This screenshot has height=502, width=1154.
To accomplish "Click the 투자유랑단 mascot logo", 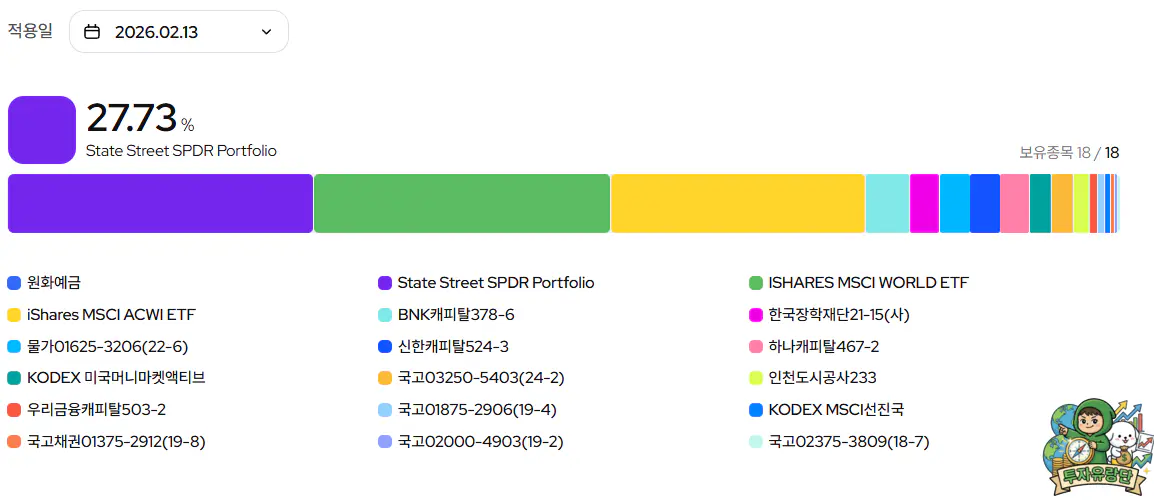I will 1096,448.
